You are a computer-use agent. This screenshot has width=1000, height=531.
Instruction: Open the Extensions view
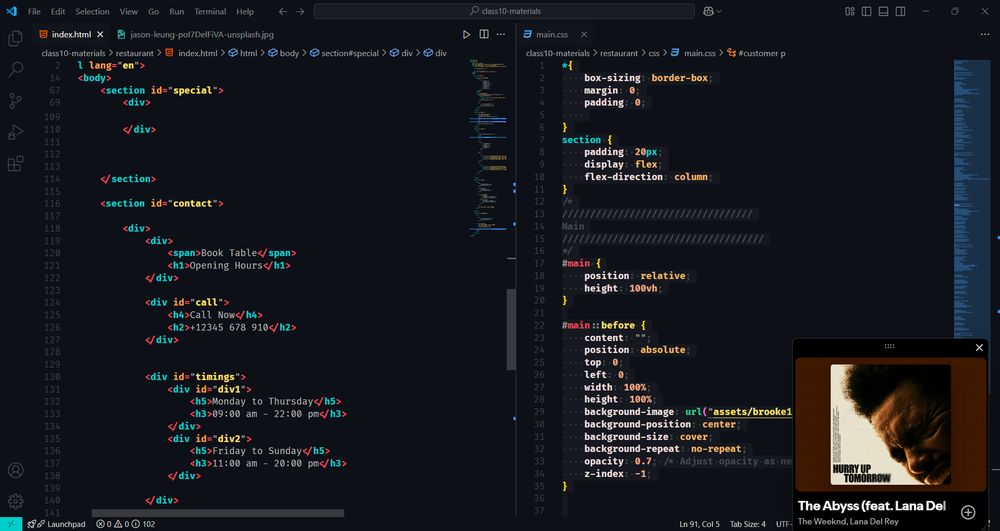tap(15, 163)
